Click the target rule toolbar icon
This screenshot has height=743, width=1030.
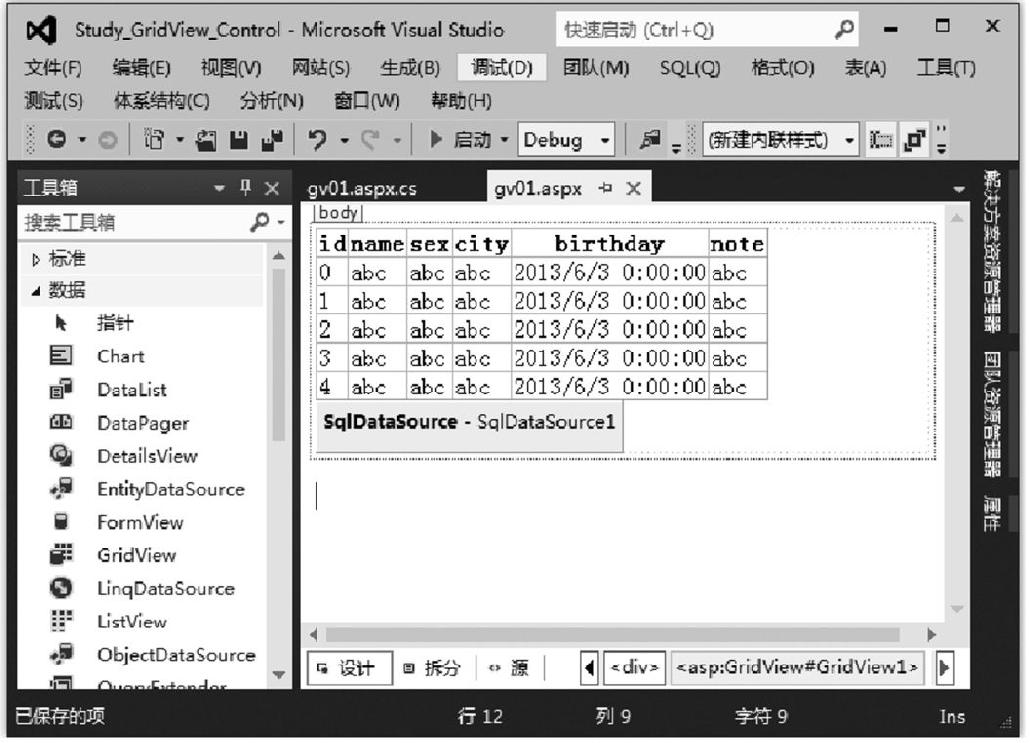tap(915, 140)
